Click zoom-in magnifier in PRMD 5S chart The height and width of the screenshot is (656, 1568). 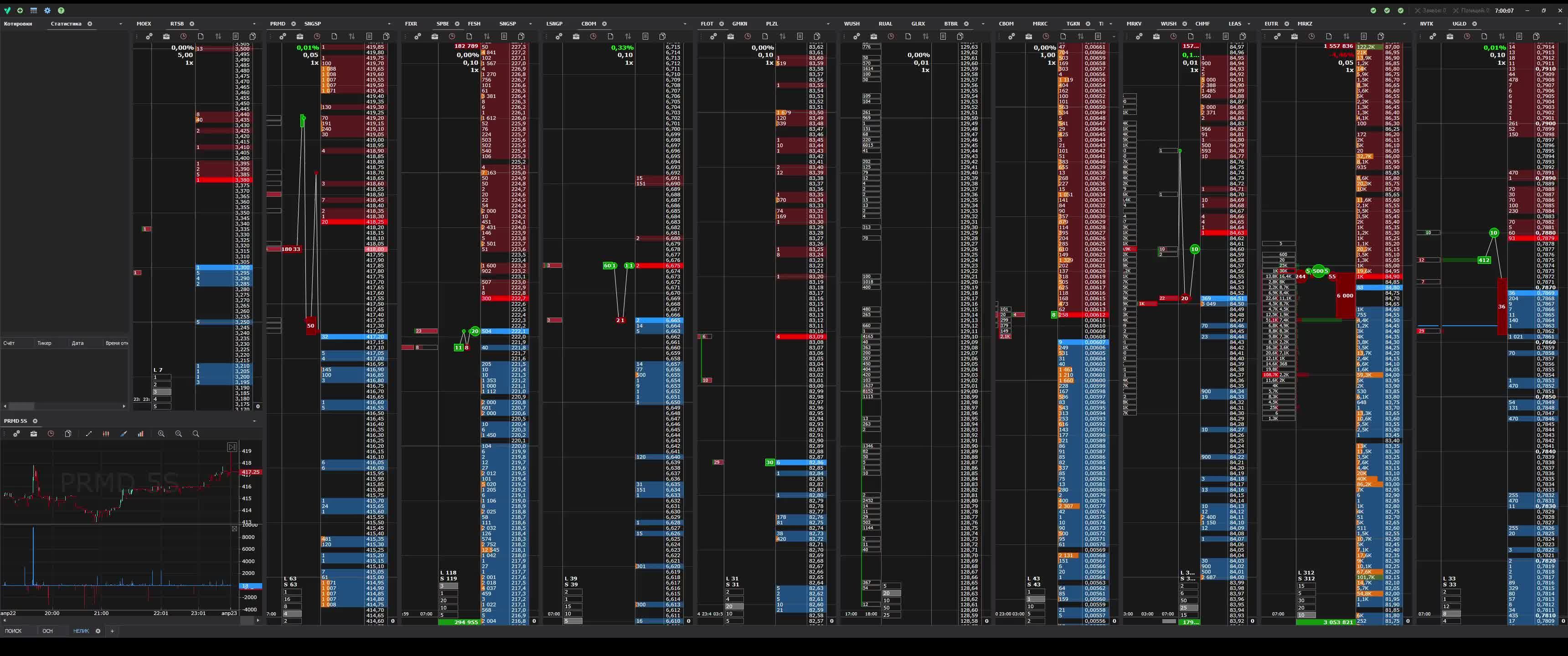[161, 434]
